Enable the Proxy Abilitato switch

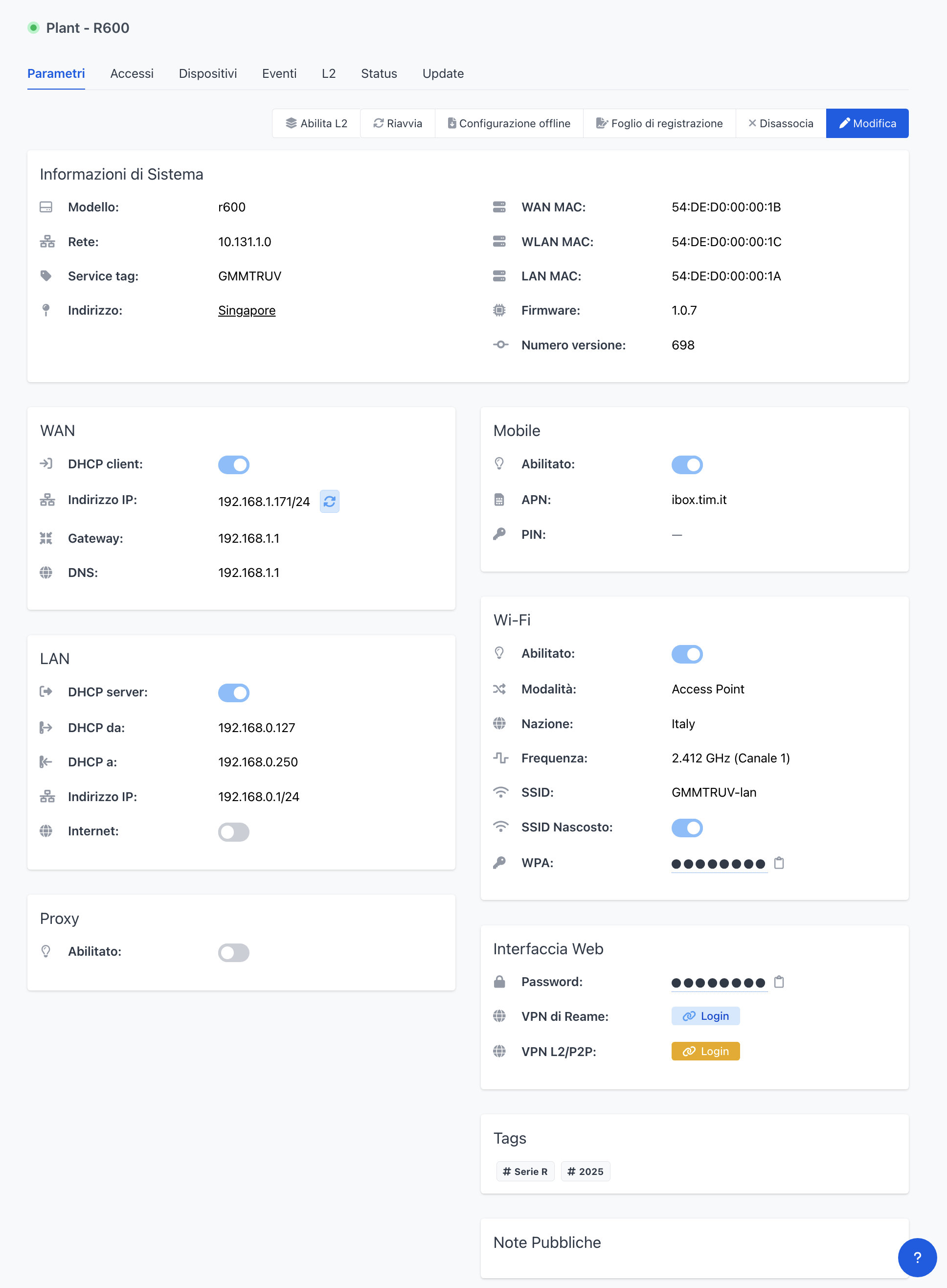coord(233,952)
